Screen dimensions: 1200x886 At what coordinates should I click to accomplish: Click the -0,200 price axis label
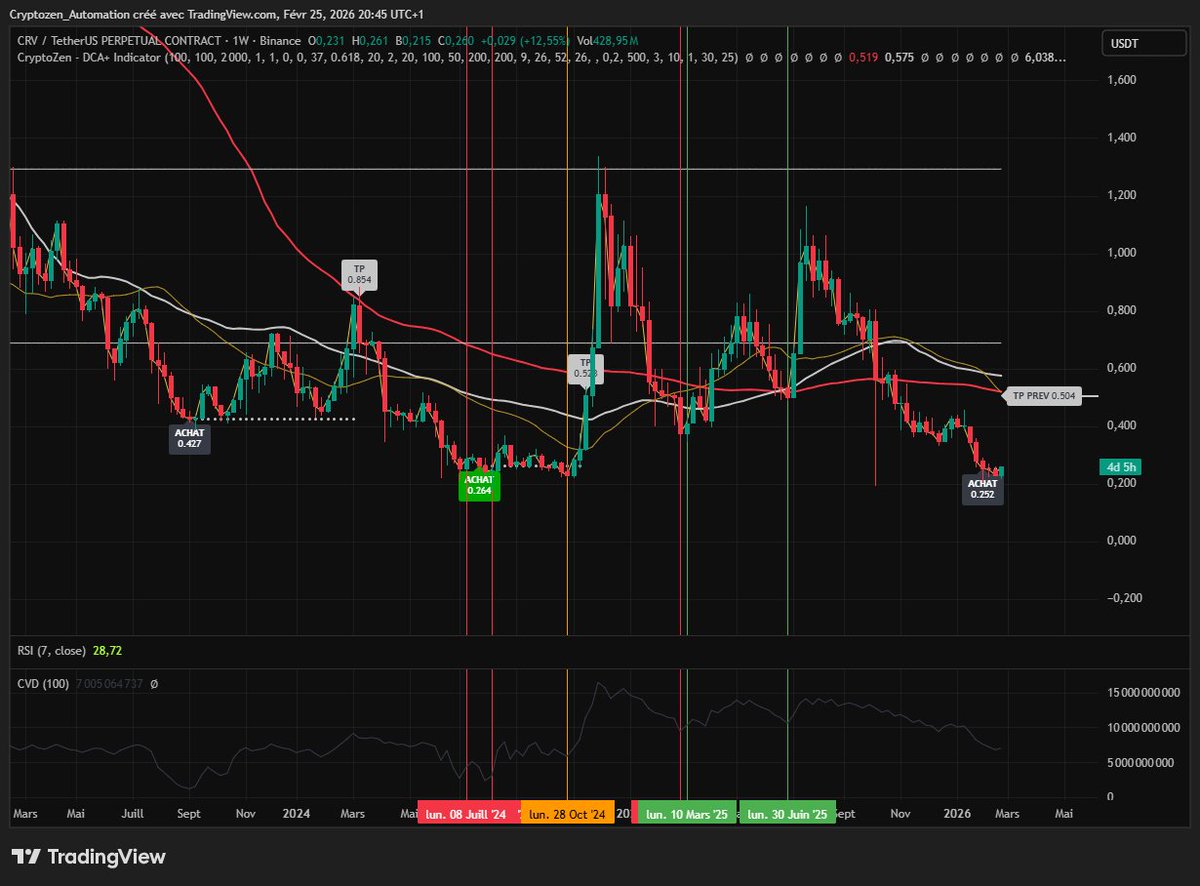tap(1124, 598)
